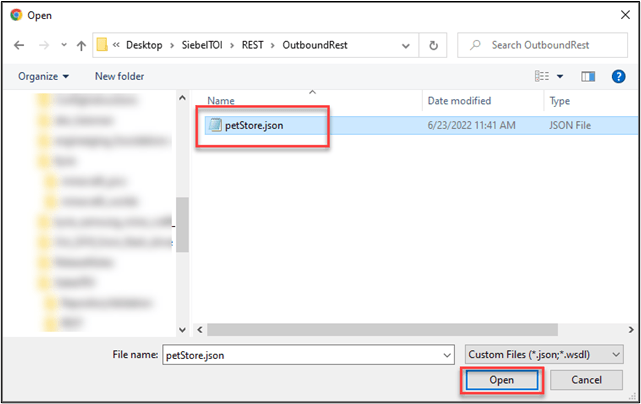This screenshot has width=641, height=404.
Task: Click the Forward navigation arrow
Action: (x=44, y=45)
